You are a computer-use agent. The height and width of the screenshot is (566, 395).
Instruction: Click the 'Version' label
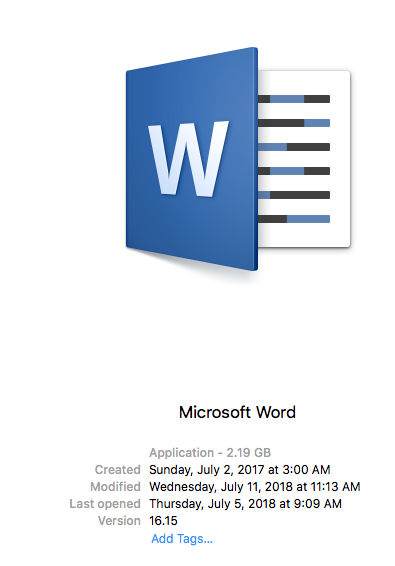119,521
